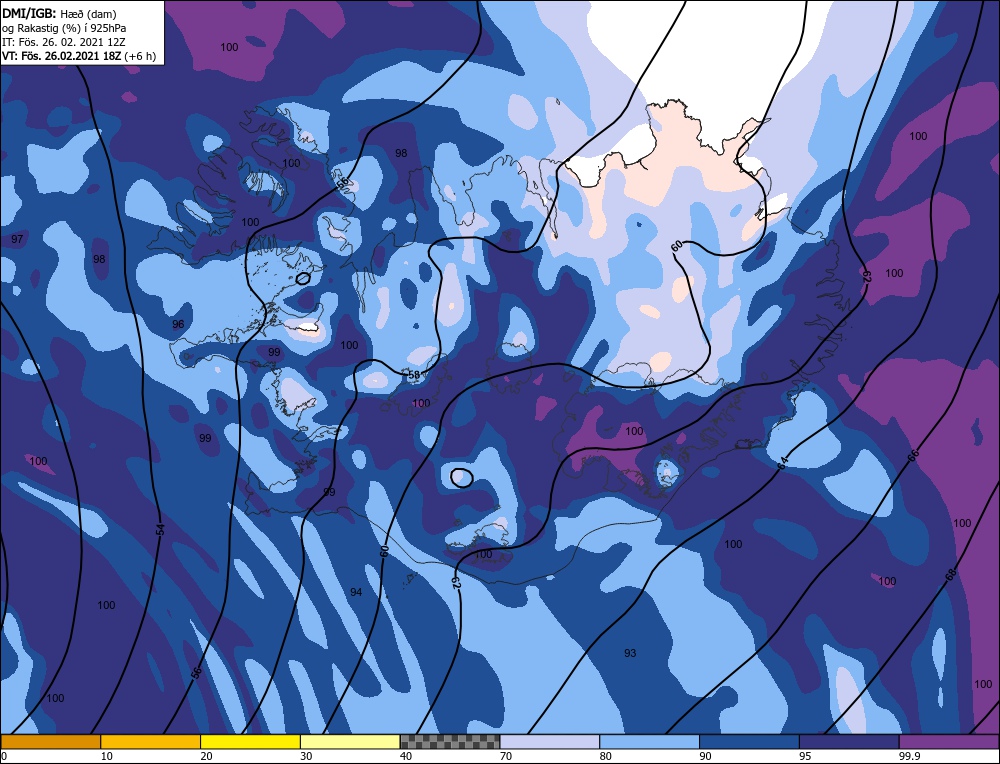This screenshot has width=1000, height=764.
Task: Click the gray checkered 40–70 legend swatch
Action: 450,742
